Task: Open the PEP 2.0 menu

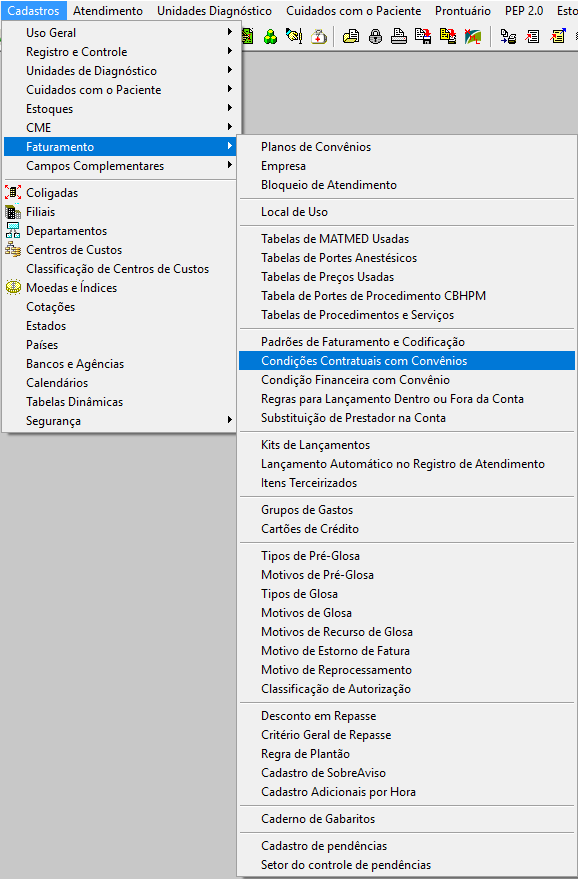Action: tap(524, 11)
